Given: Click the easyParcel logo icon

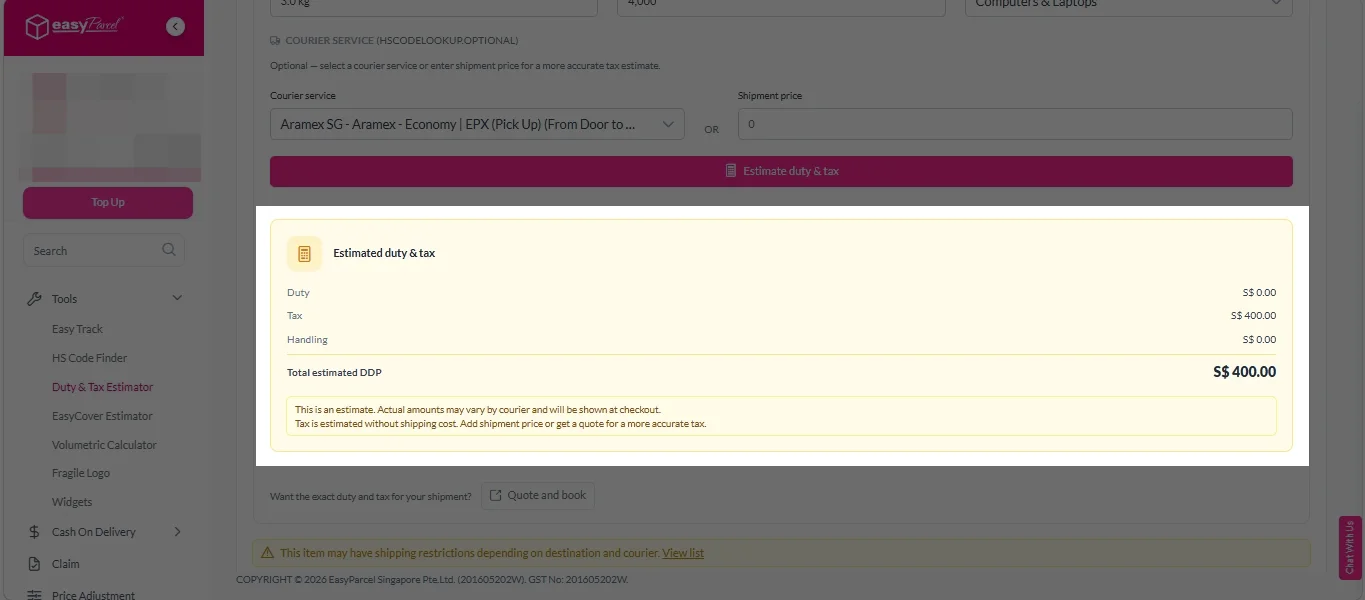Looking at the screenshot, I should point(38,27).
